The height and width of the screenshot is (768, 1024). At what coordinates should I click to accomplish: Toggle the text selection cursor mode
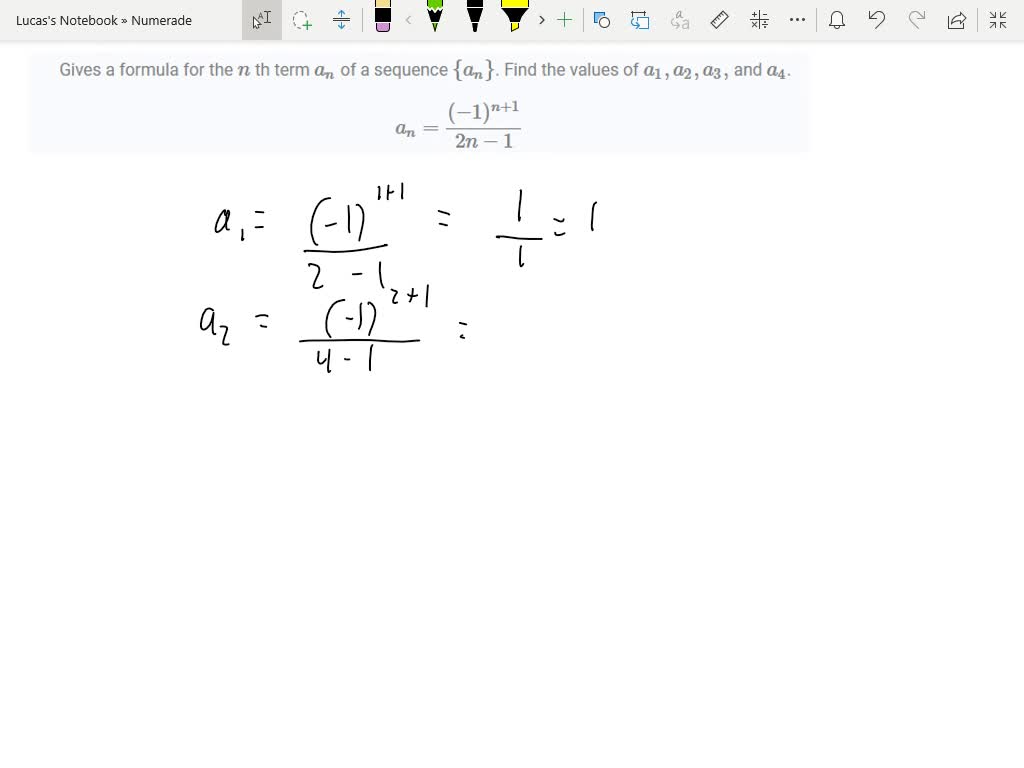[262, 19]
